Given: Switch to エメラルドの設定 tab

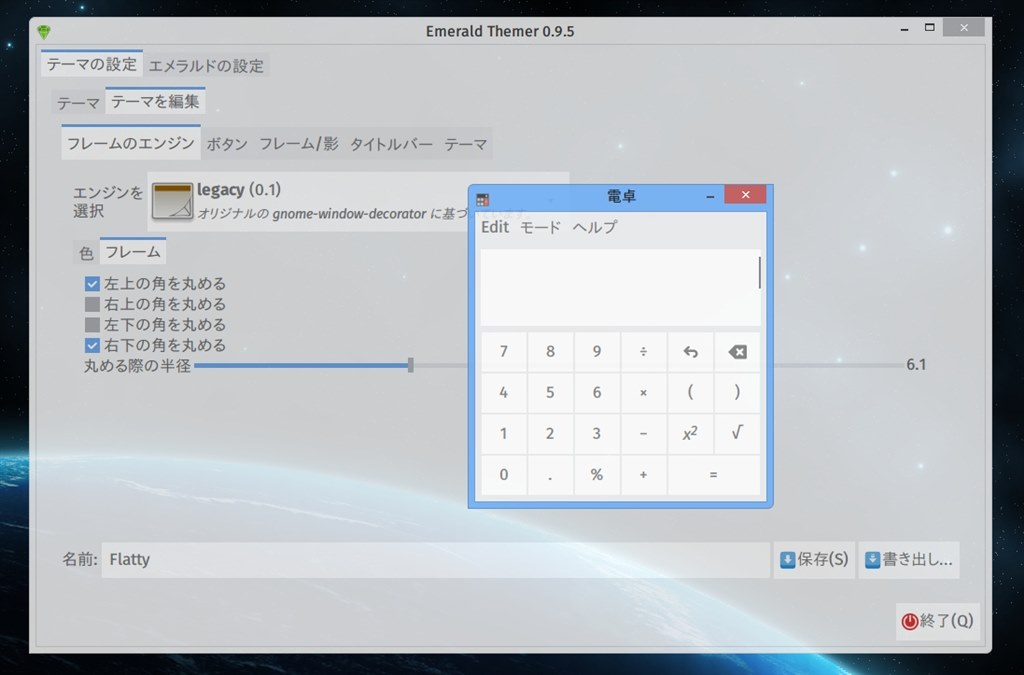Looking at the screenshot, I should click(206, 65).
